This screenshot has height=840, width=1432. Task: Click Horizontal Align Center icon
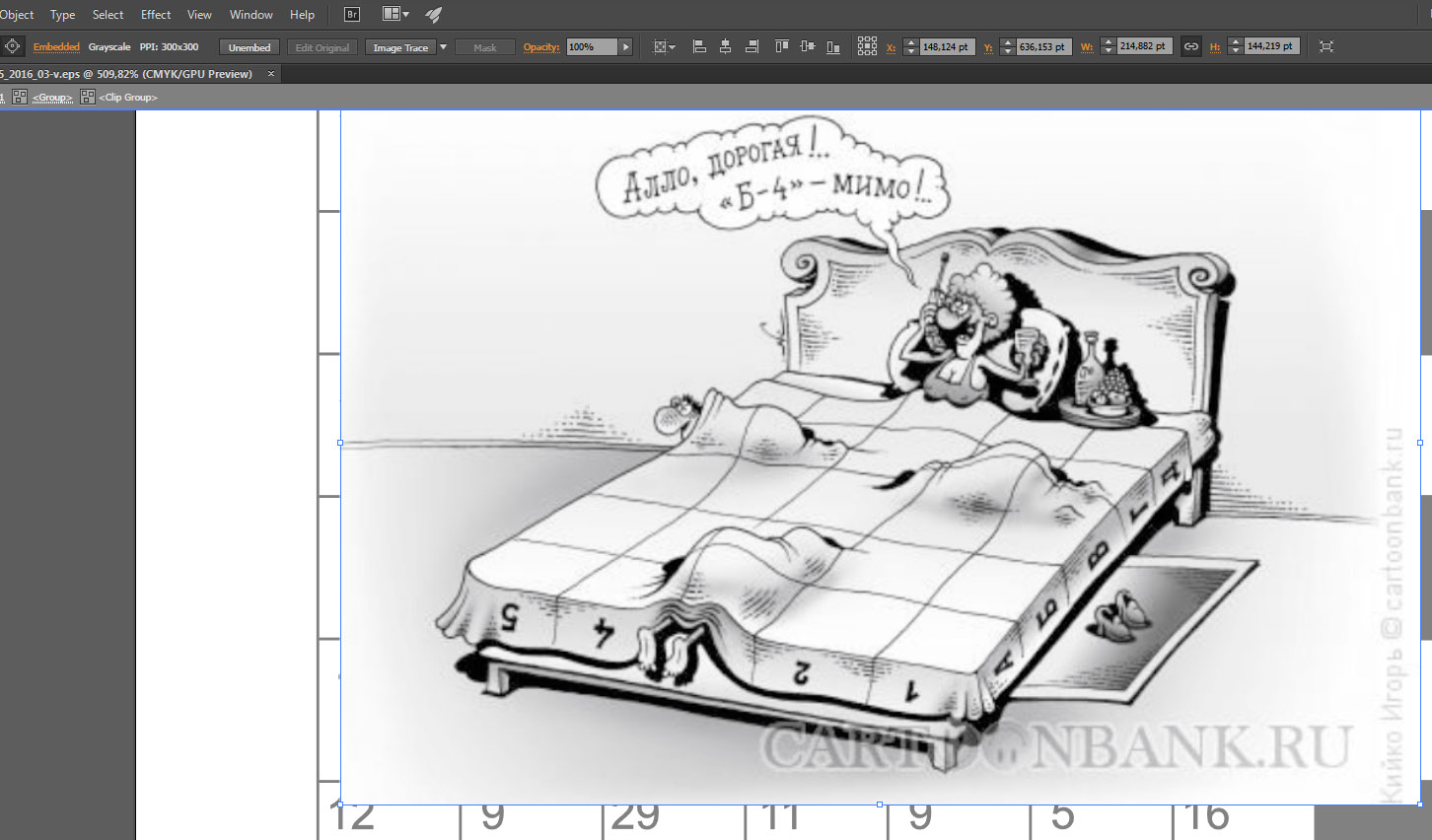coord(725,46)
